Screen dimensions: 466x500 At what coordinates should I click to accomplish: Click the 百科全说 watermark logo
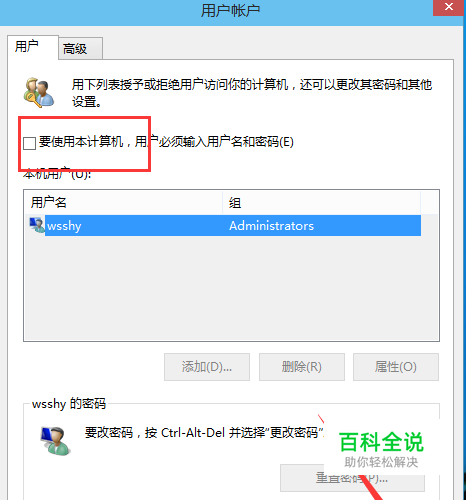click(381, 449)
